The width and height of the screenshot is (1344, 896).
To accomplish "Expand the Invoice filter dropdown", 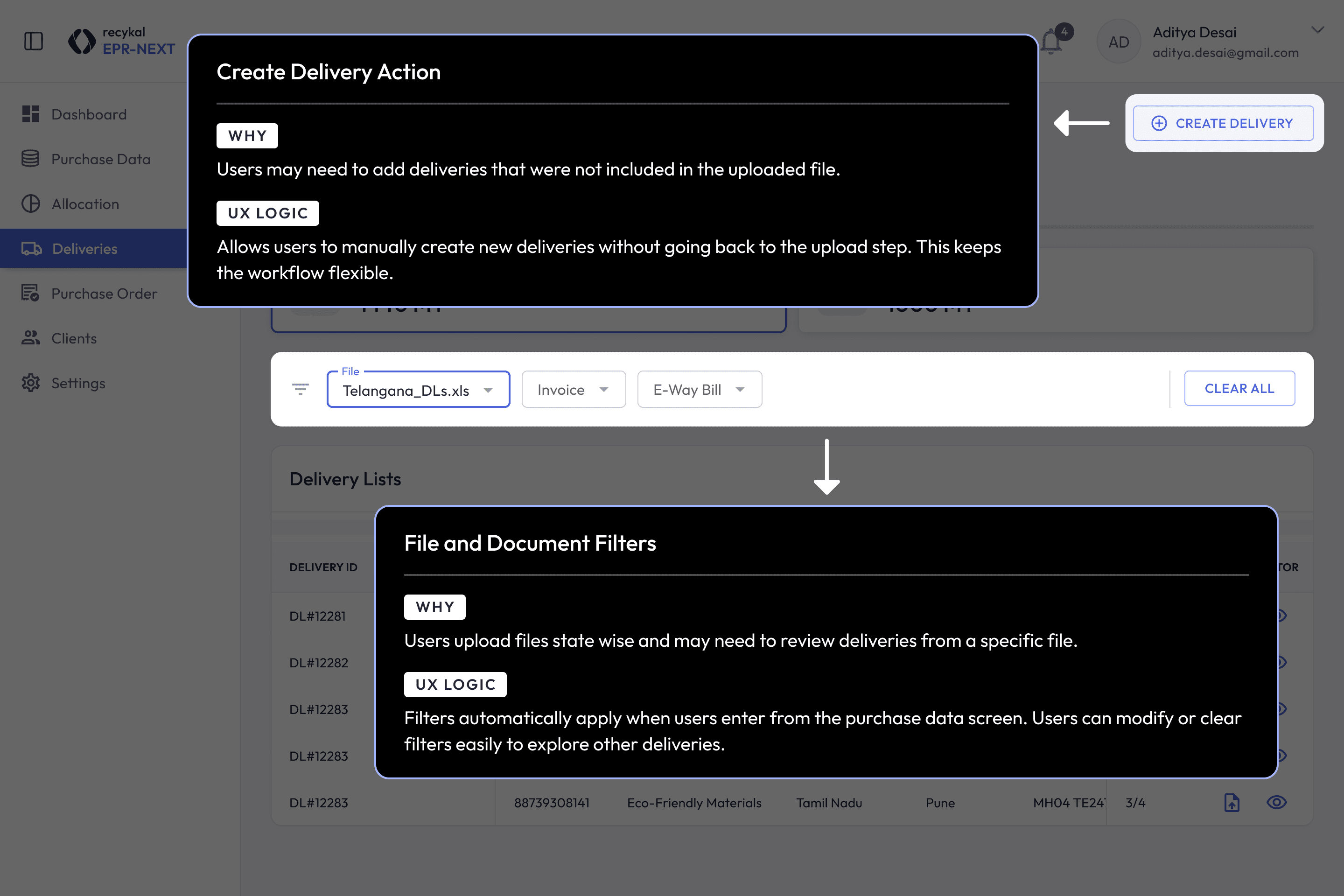I will pos(573,390).
